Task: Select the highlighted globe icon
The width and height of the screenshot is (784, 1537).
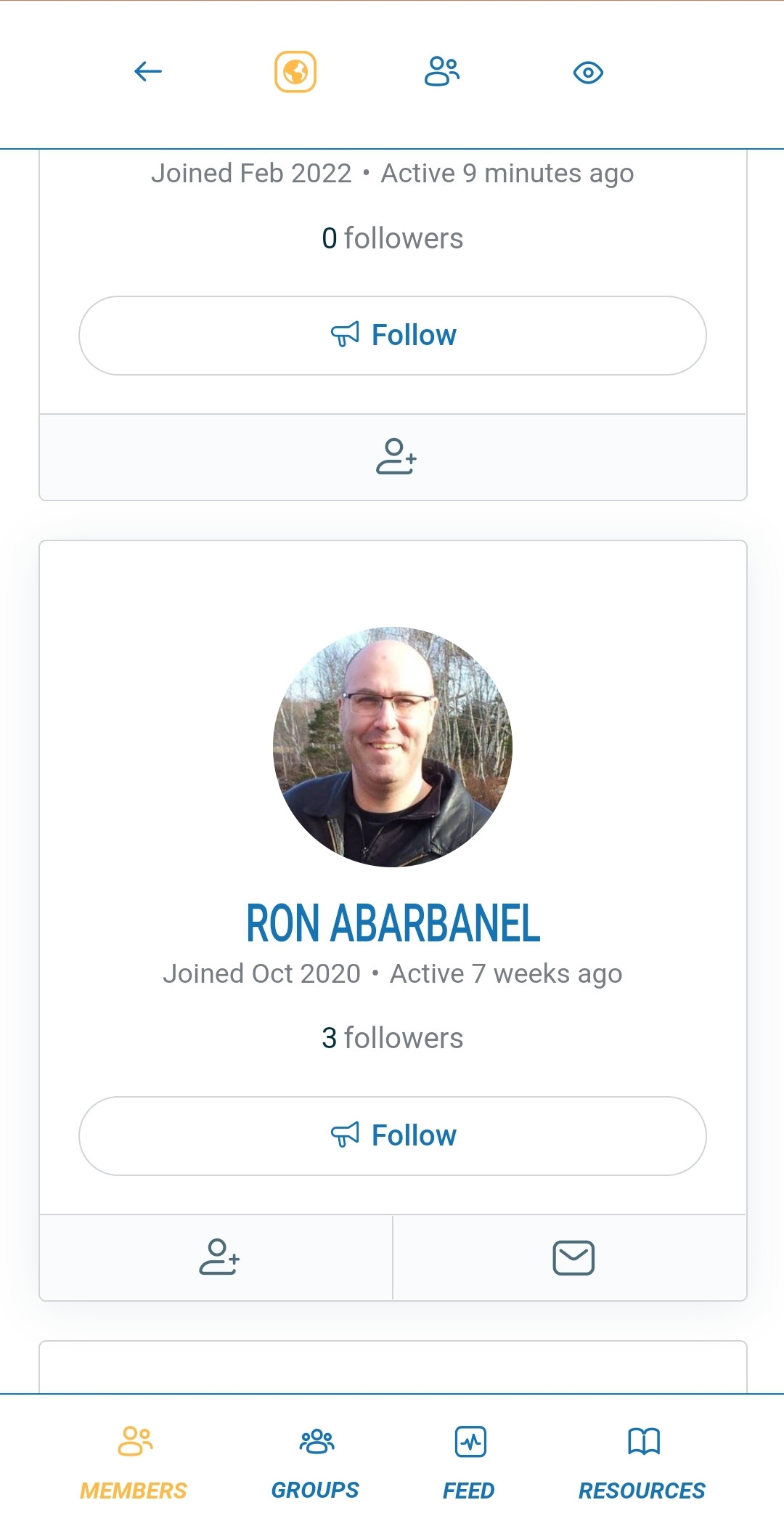Action: (295, 72)
